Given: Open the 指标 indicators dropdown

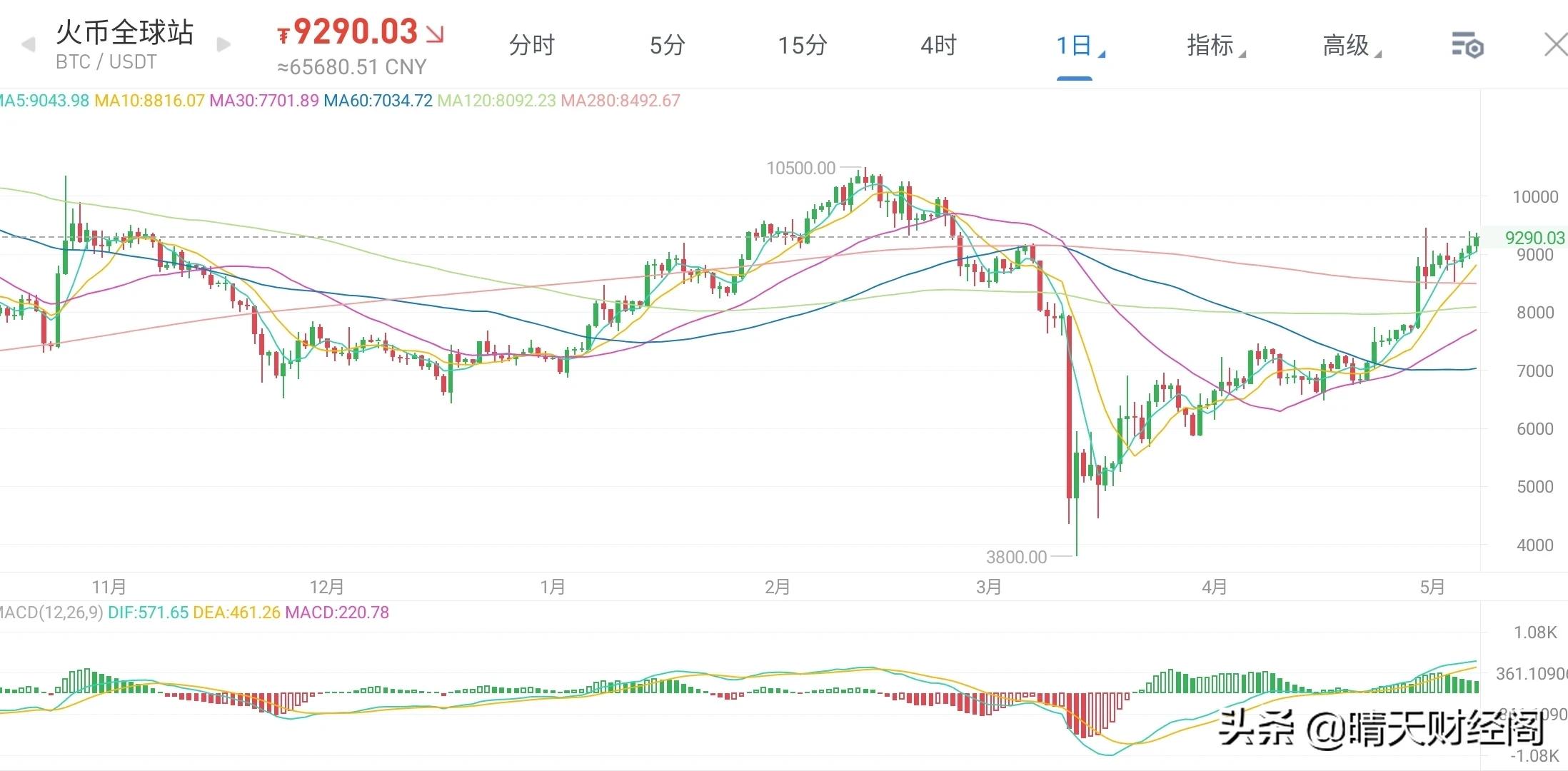Looking at the screenshot, I should coord(1214,46).
